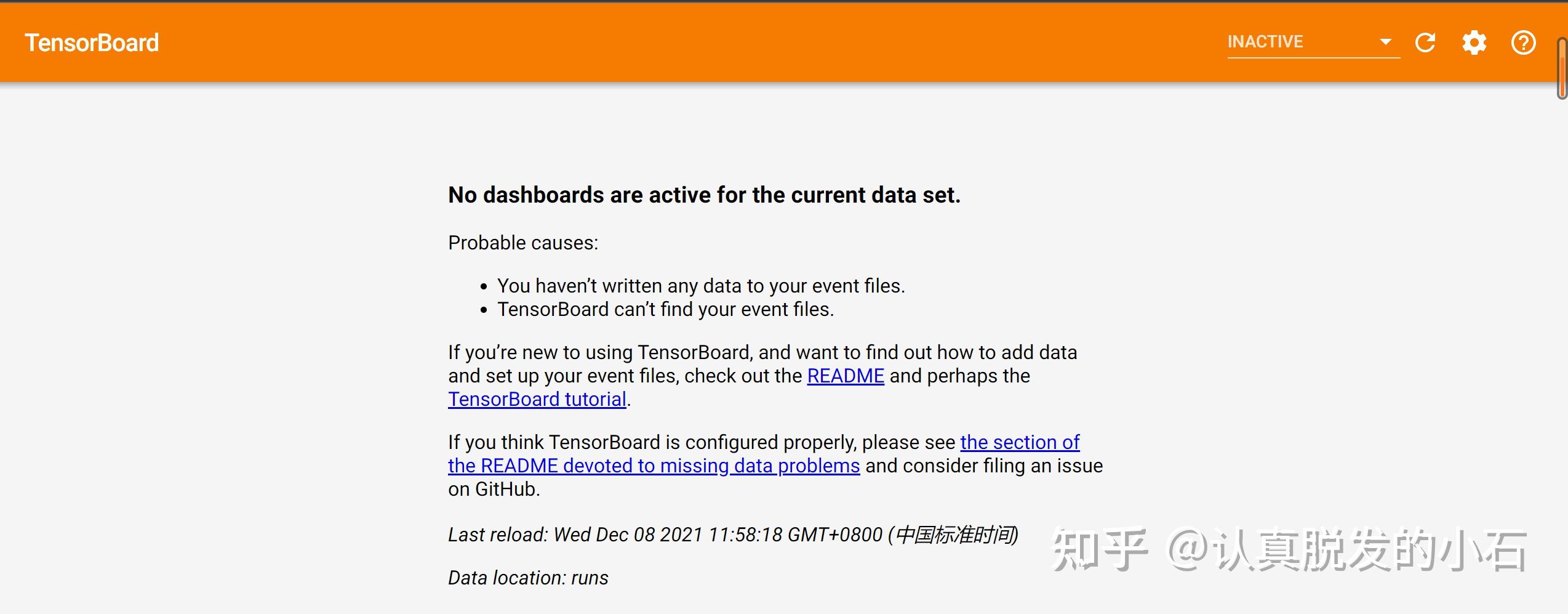Click the "on GitHub." text
Image resolution: width=1568 pixels, height=614 pixels.
click(494, 489)
